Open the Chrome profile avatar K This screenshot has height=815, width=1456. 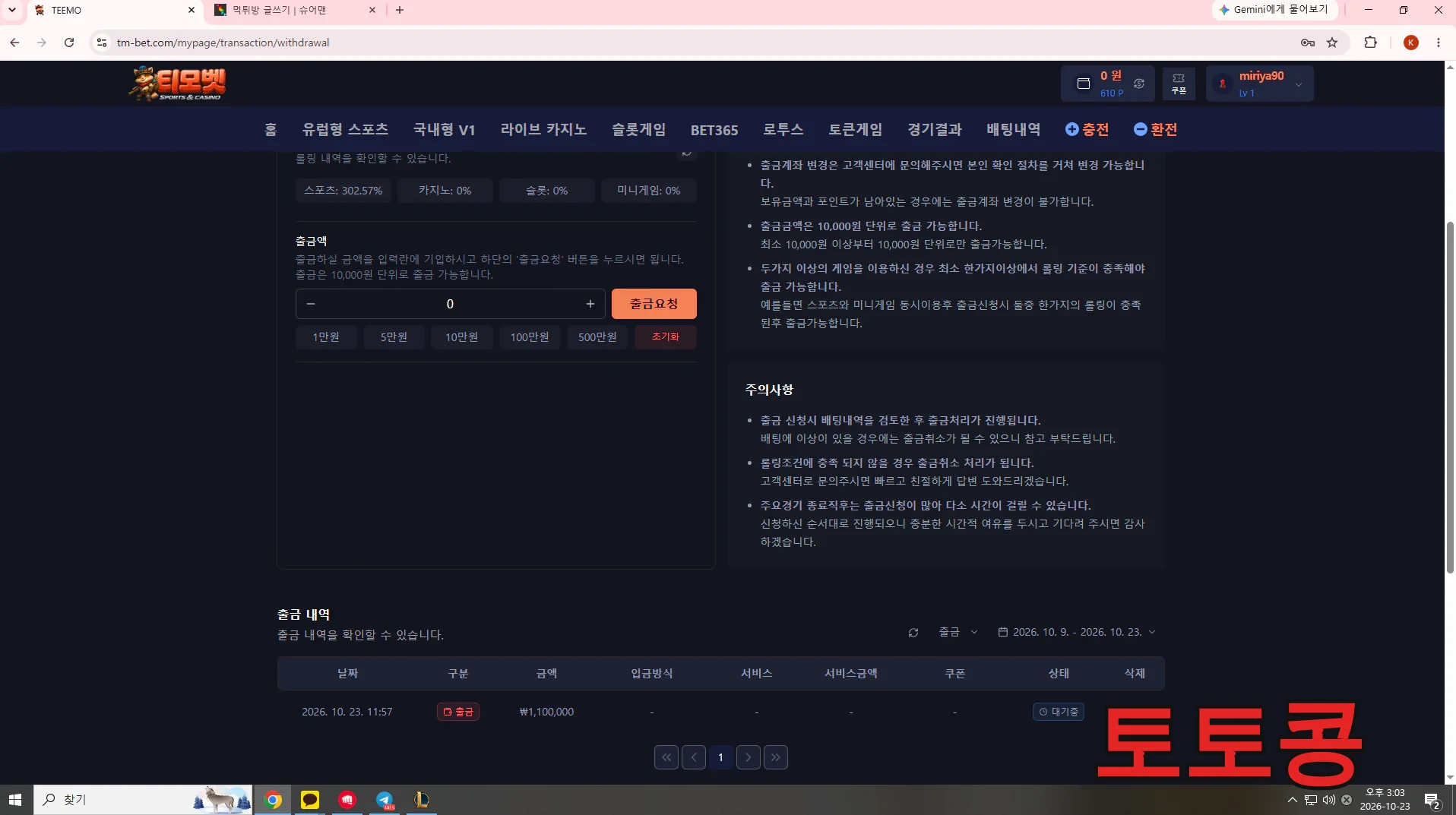[x=1411, y=43]
